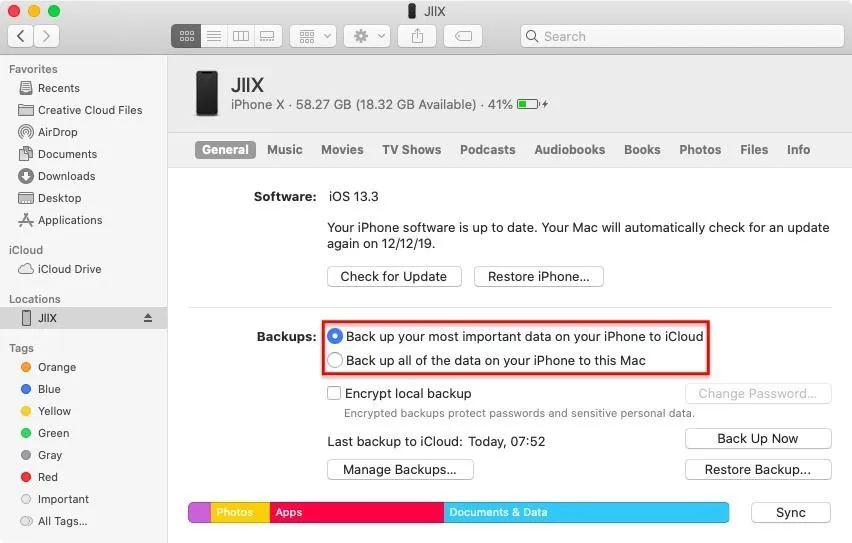Enable Encrypt local backup checkbox
Screen dimensions: 852x543
coord(335,394)
